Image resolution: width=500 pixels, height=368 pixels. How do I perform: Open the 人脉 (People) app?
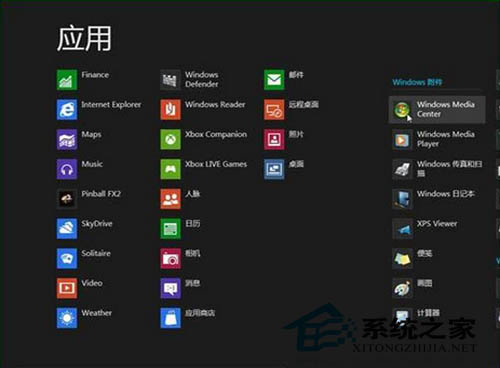pyautogui.click(x=180, y=199)
